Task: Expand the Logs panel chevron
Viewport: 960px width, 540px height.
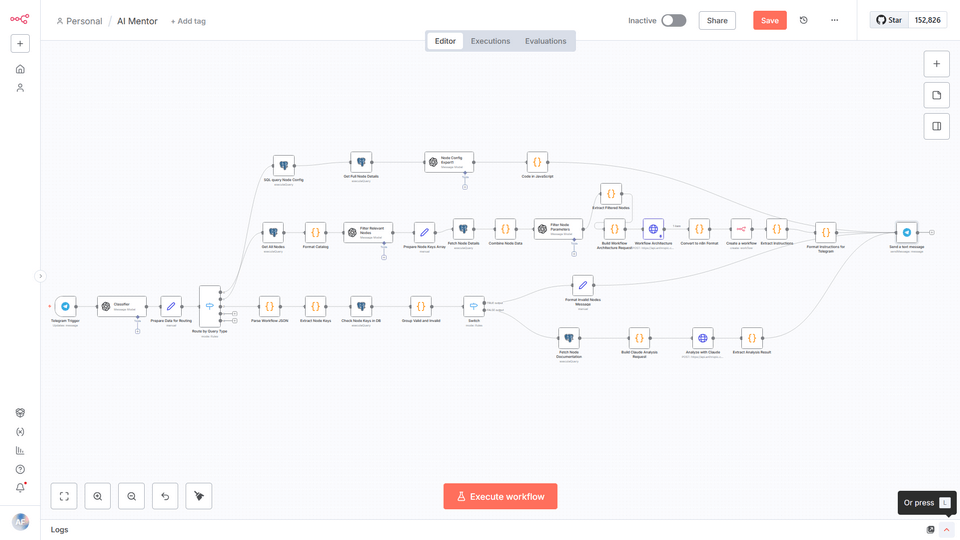Action: tap(946, 530)
